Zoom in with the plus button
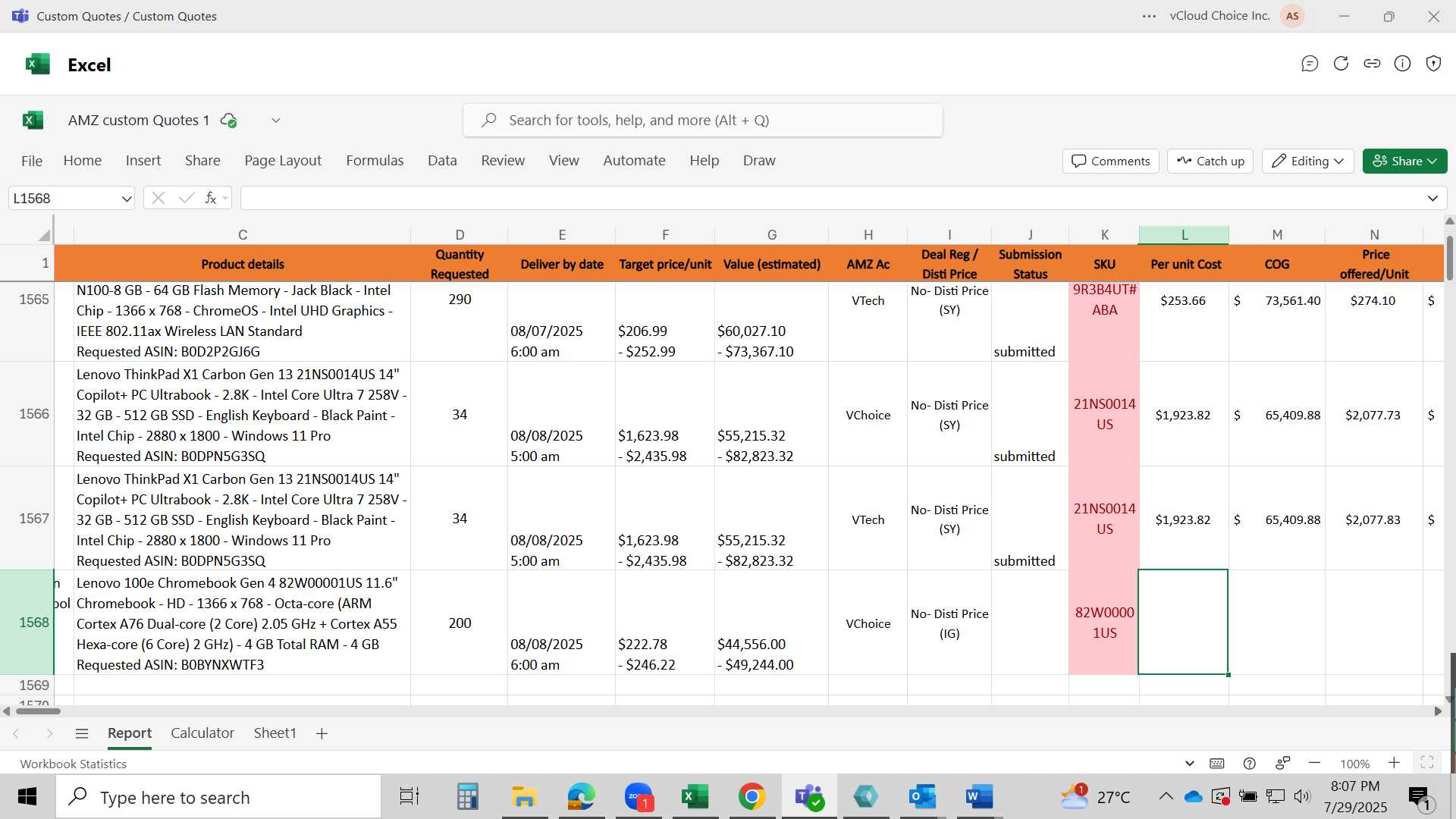Viewport: 1456px width, 819px height. pos(1394,763)
